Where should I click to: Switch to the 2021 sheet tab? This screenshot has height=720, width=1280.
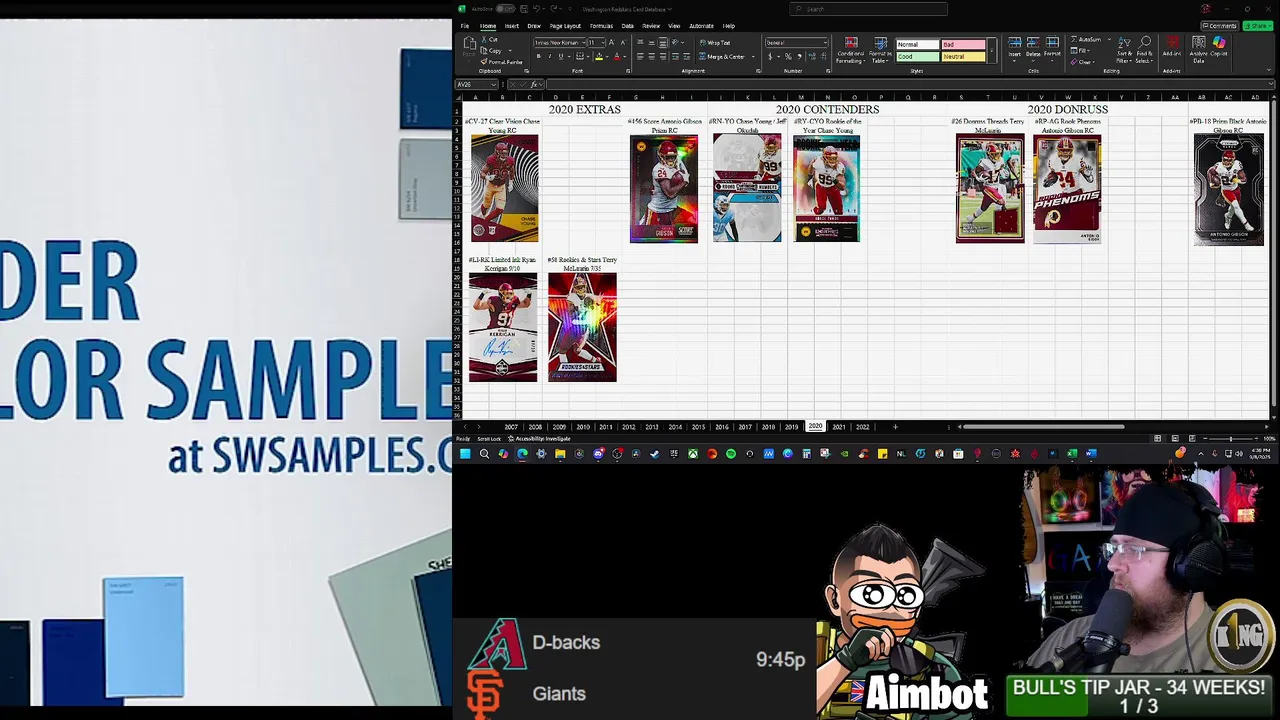pyautogui.click(x=838, y=427)
